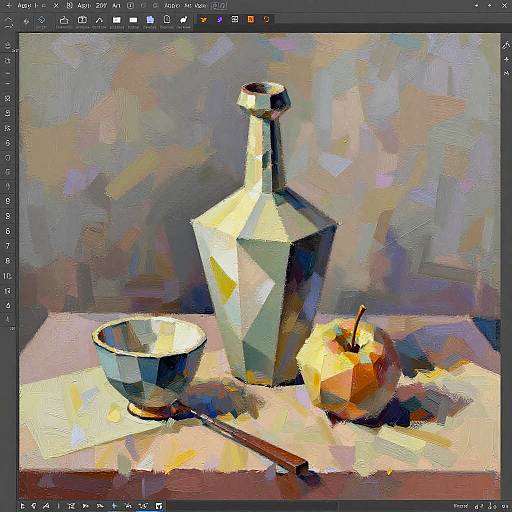Click the lightning bolt icon in the toolbar
The width and height of the screenshot is (512, 512).
(26, 21)
